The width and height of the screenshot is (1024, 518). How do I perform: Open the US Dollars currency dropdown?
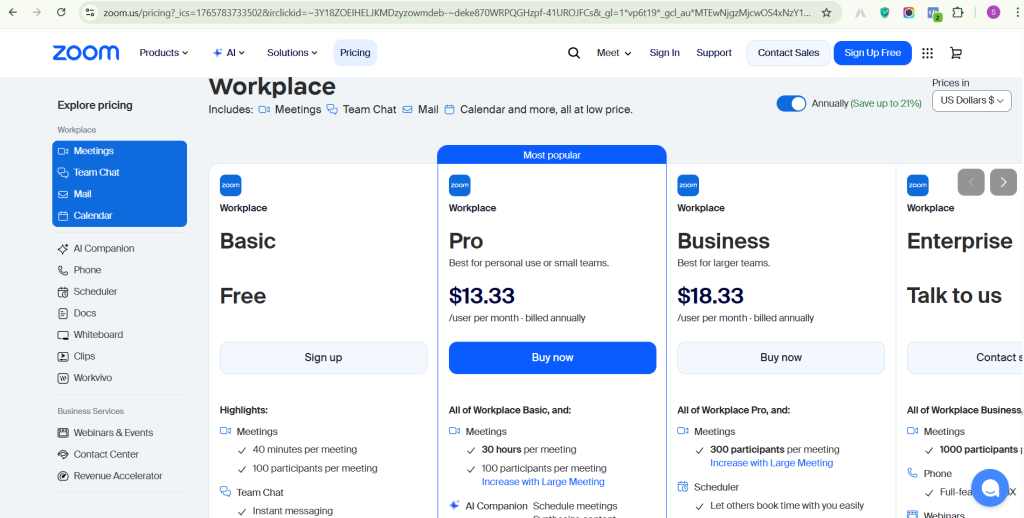(x=971, y=100)
